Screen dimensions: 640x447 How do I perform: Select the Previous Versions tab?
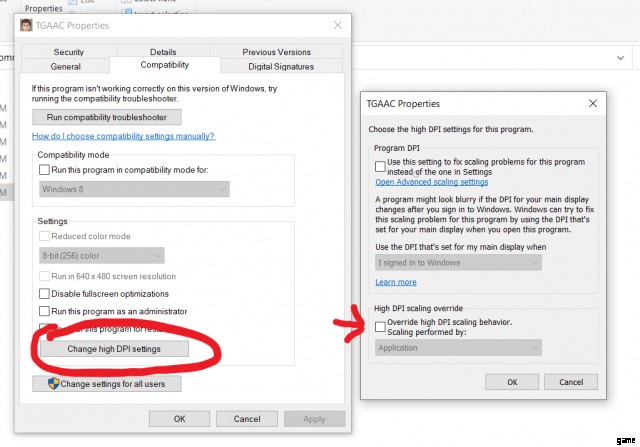(x=276, y=52)
